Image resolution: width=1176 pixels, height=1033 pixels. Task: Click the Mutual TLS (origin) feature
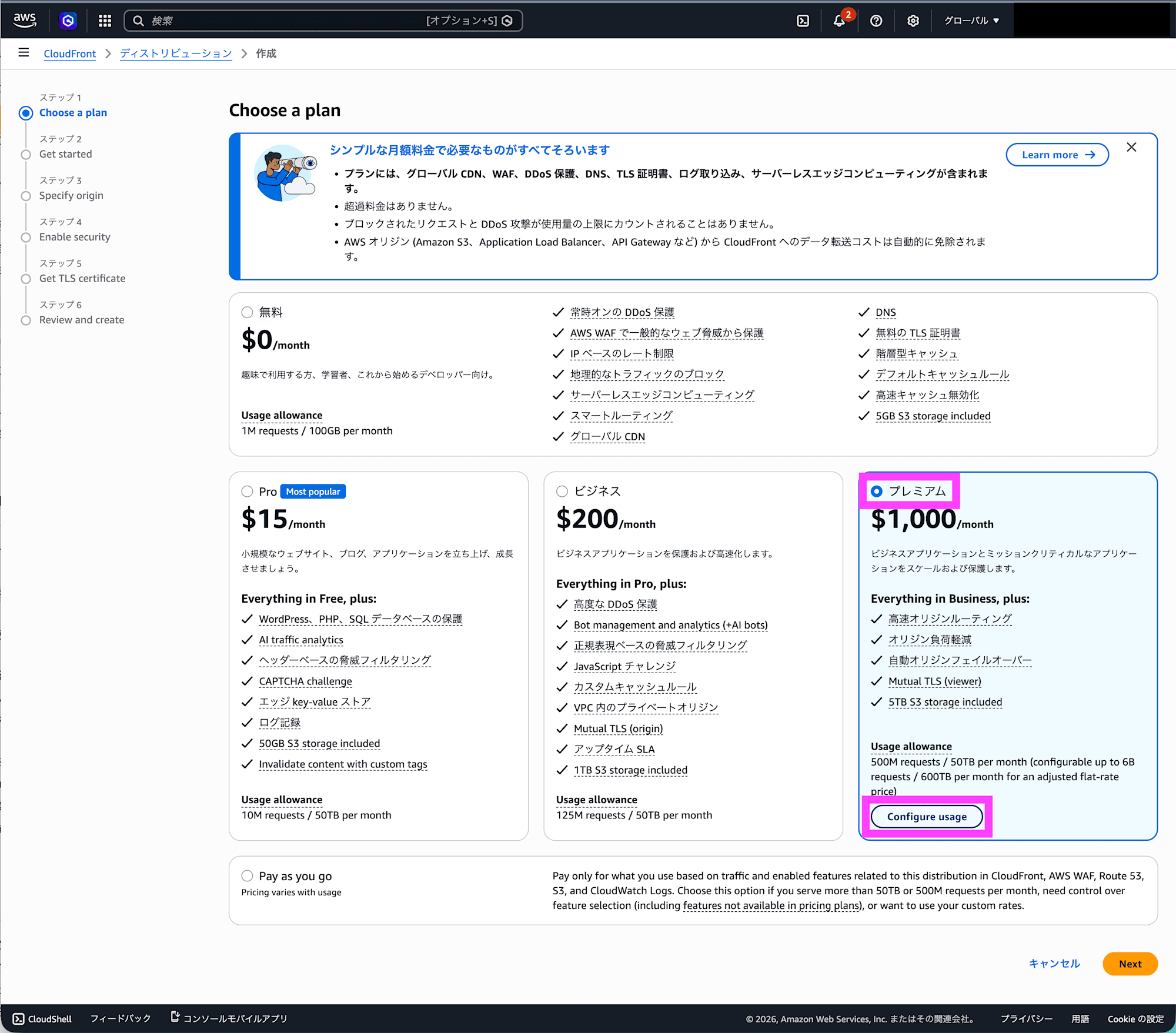pos(618,729)
